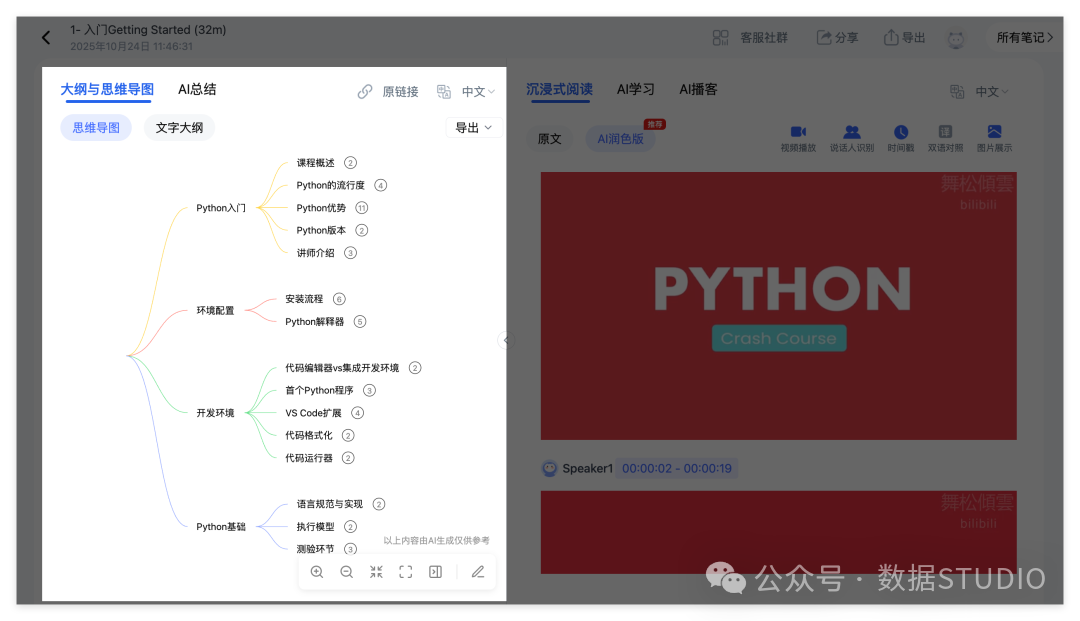Image resolution: width=1080 pixels, height=621 pixels.
Task: Click the 分享 share icon
Action: point(824,37)
